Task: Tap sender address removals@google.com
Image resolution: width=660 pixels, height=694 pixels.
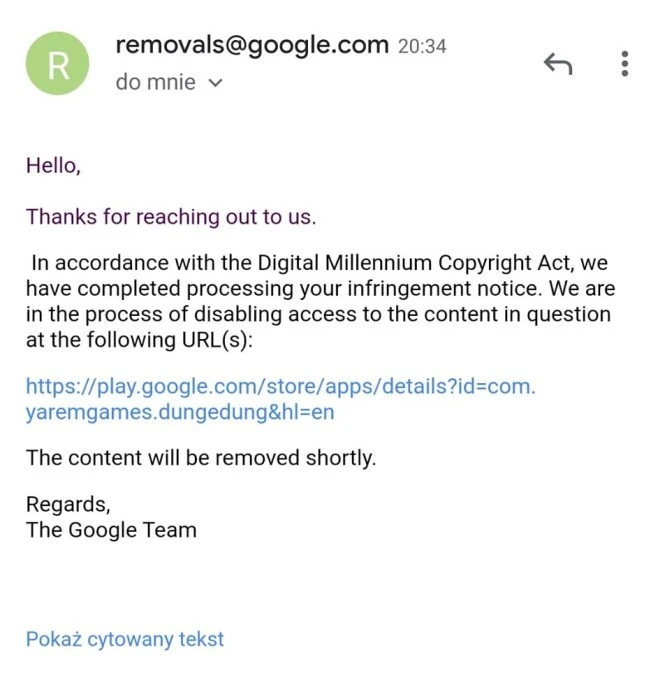Action: pos(251,45)
